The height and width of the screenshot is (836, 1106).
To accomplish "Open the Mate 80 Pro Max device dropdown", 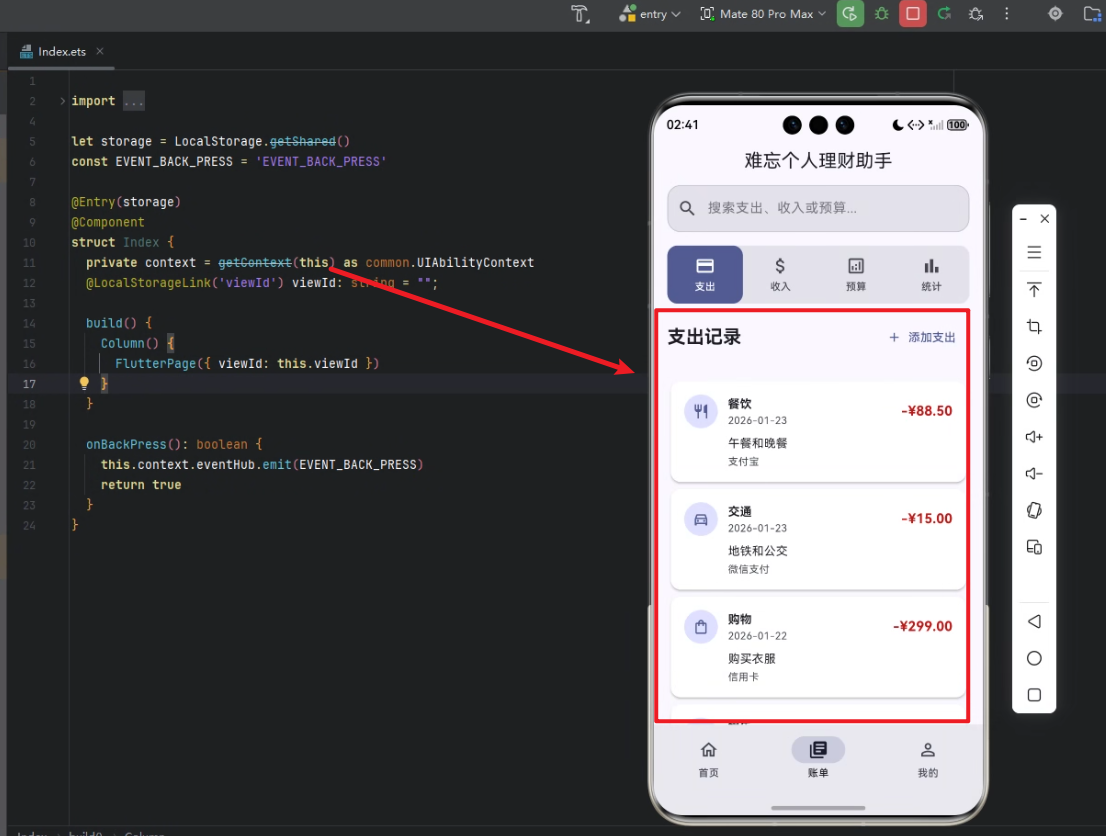I will coord(762,14).
